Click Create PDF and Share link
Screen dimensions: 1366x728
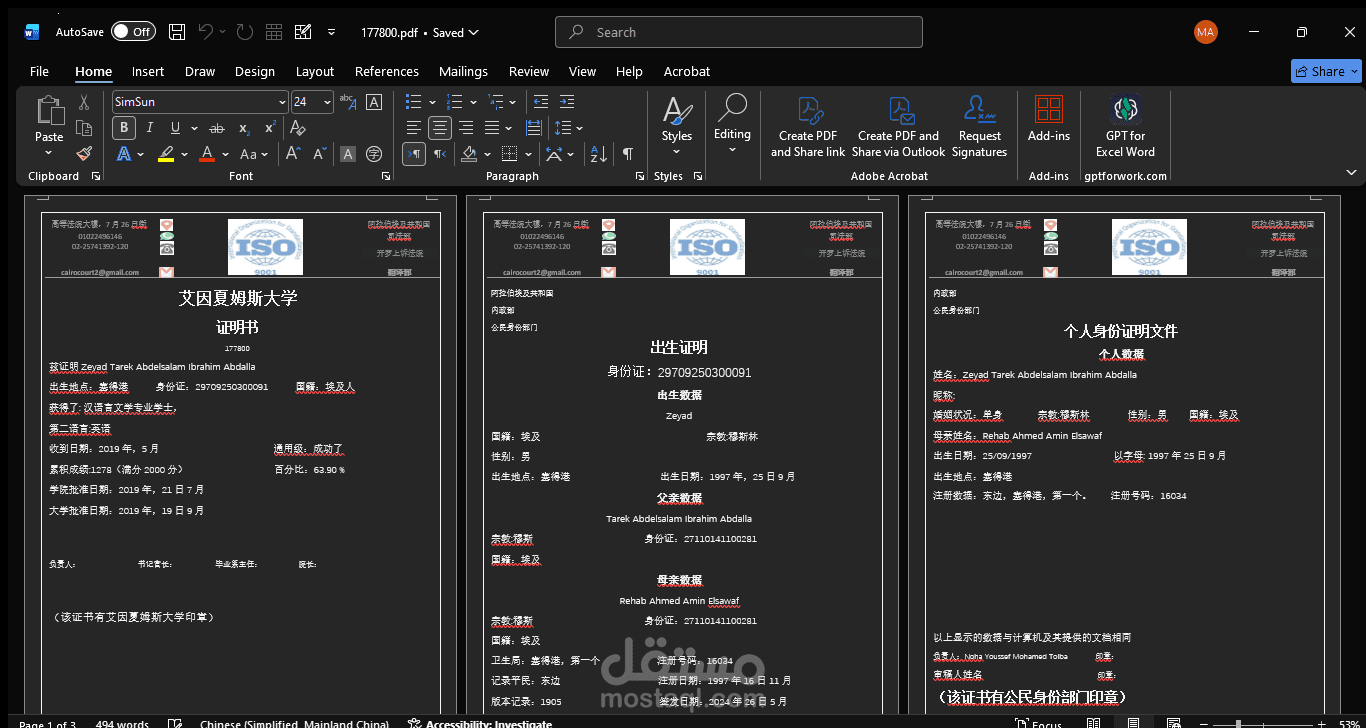808,126
